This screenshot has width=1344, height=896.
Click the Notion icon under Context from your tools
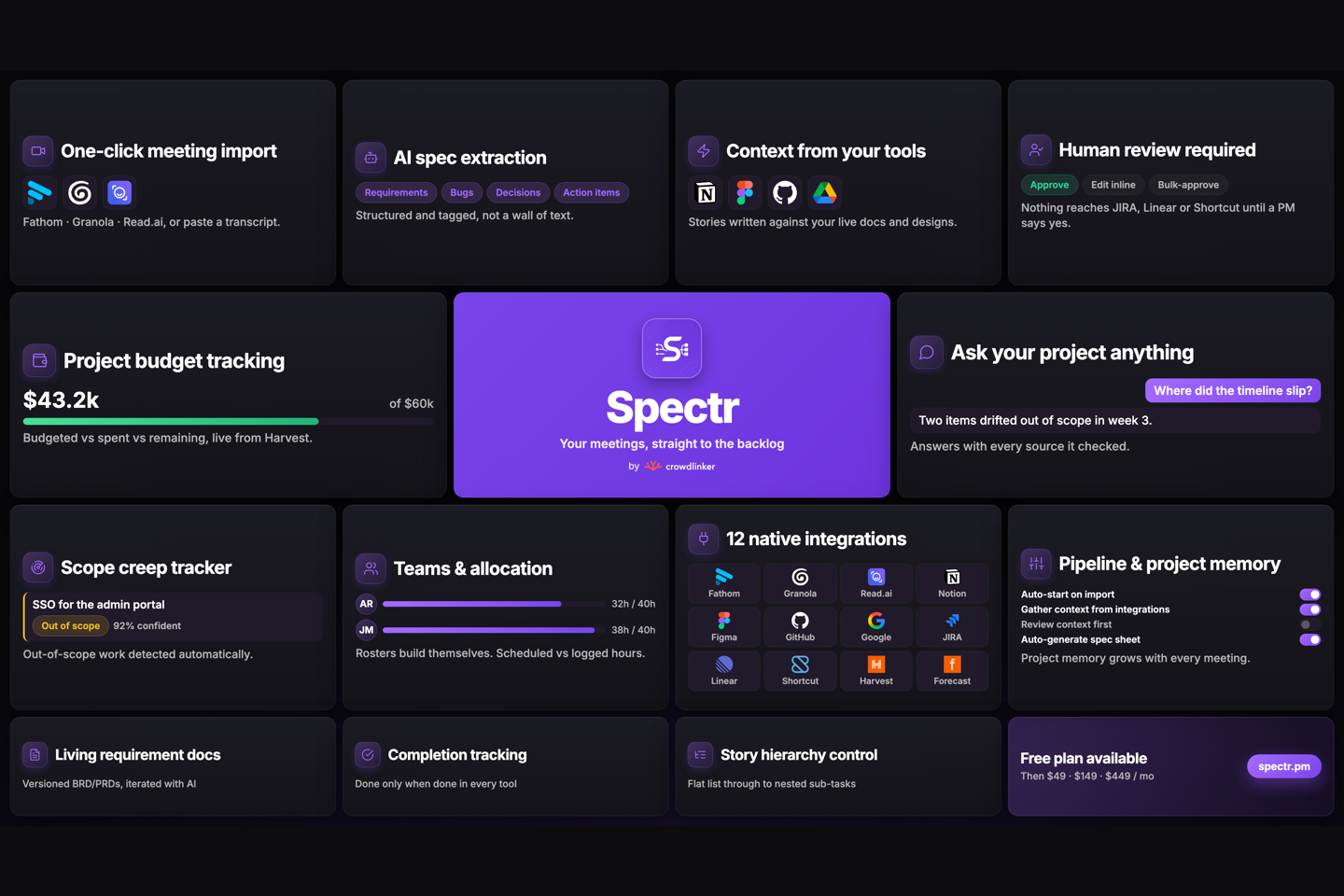[x=706, y=192]
